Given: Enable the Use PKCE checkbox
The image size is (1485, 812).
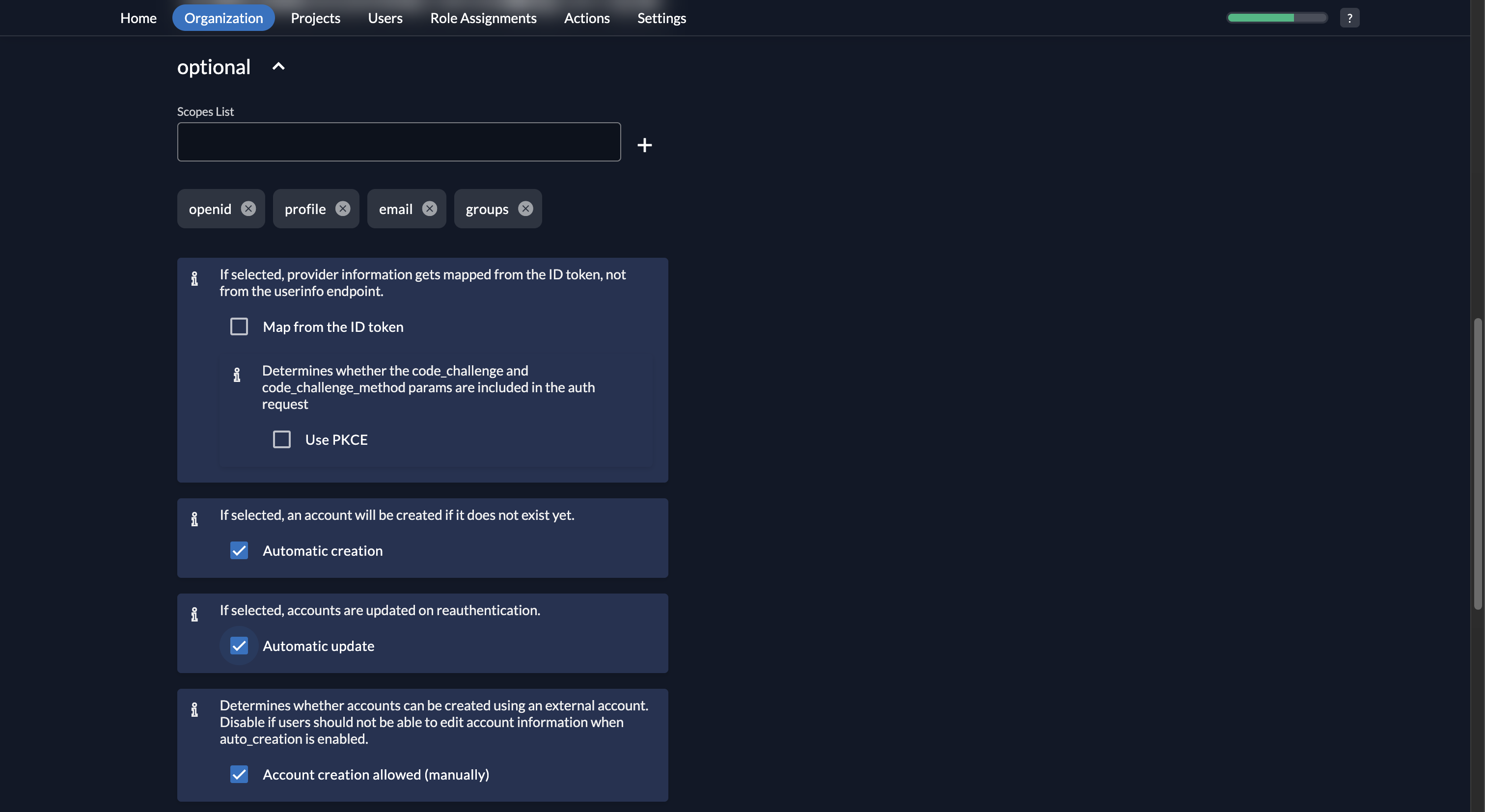Looking at the screenshot, I should [x=282, y=440].
